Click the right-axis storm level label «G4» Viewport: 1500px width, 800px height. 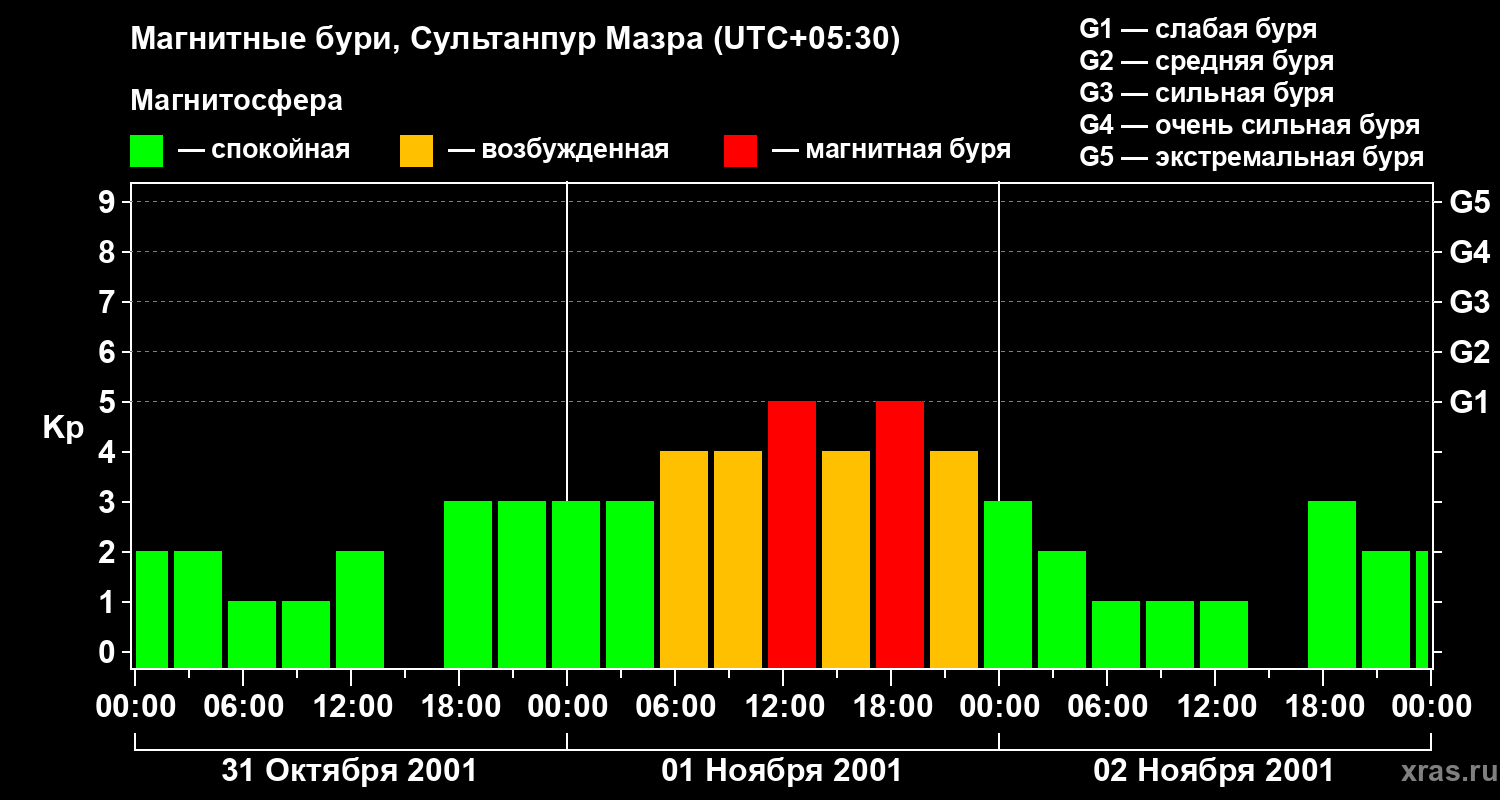click(1469, 252)
